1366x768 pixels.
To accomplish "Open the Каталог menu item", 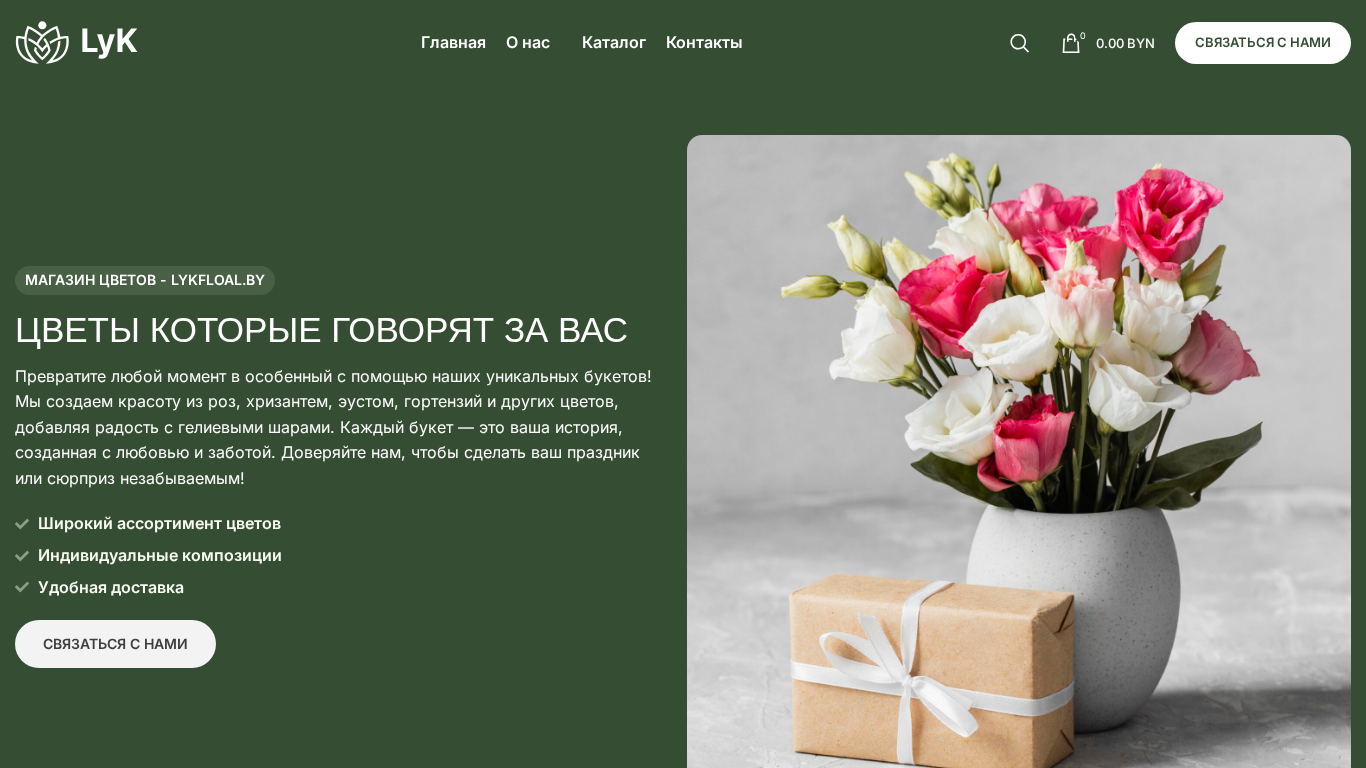I will pos(614,42).
